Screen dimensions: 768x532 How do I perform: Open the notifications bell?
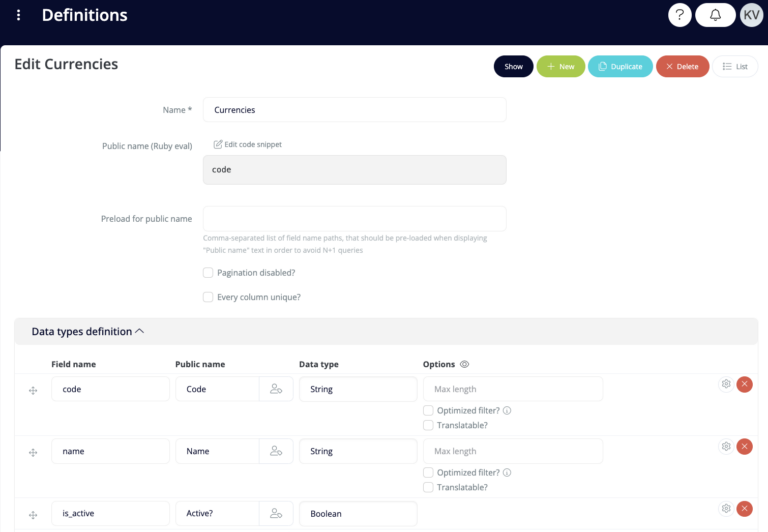click(715, 15)
